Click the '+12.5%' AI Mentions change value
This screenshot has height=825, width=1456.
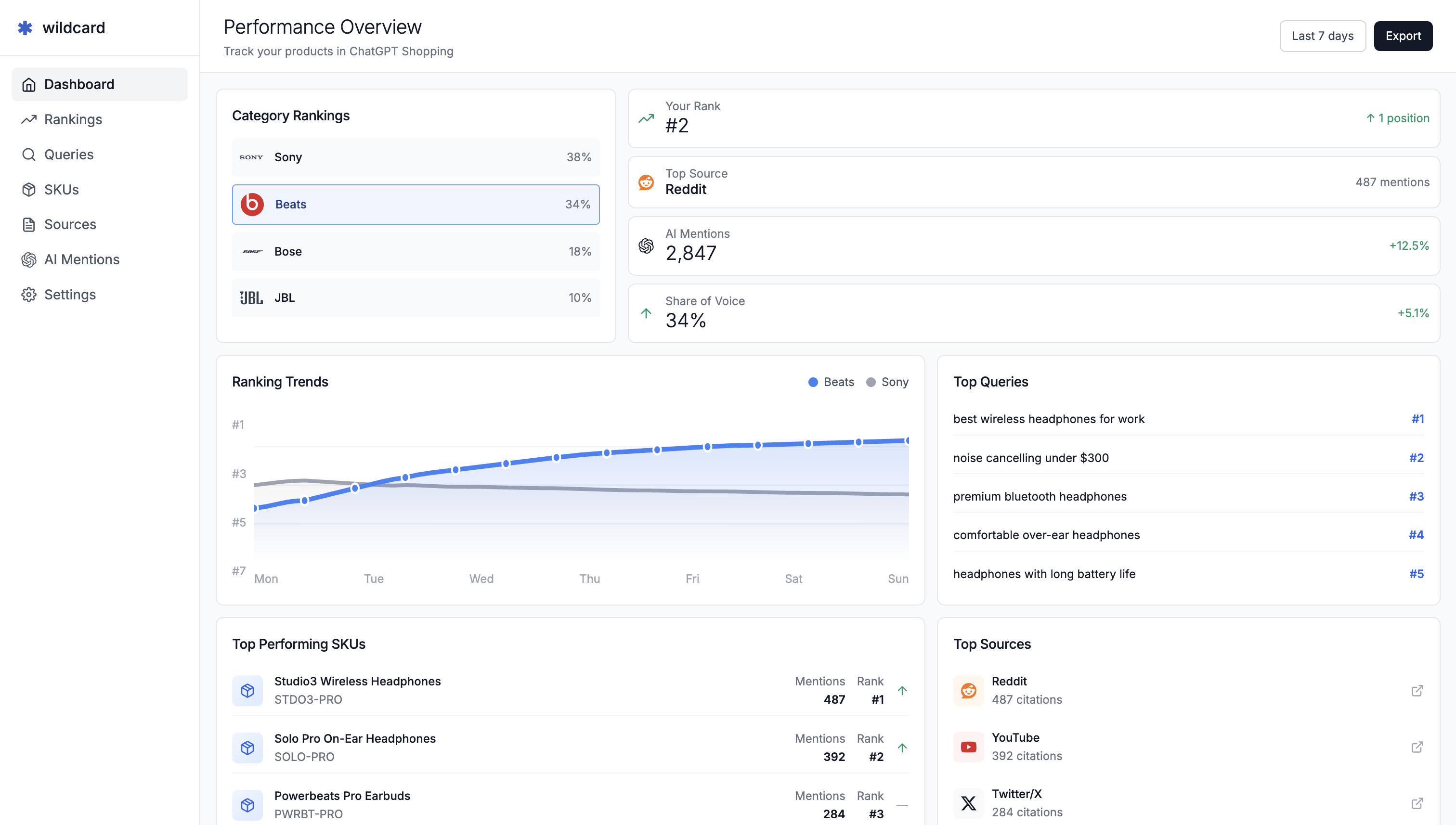coord(1409,246)
